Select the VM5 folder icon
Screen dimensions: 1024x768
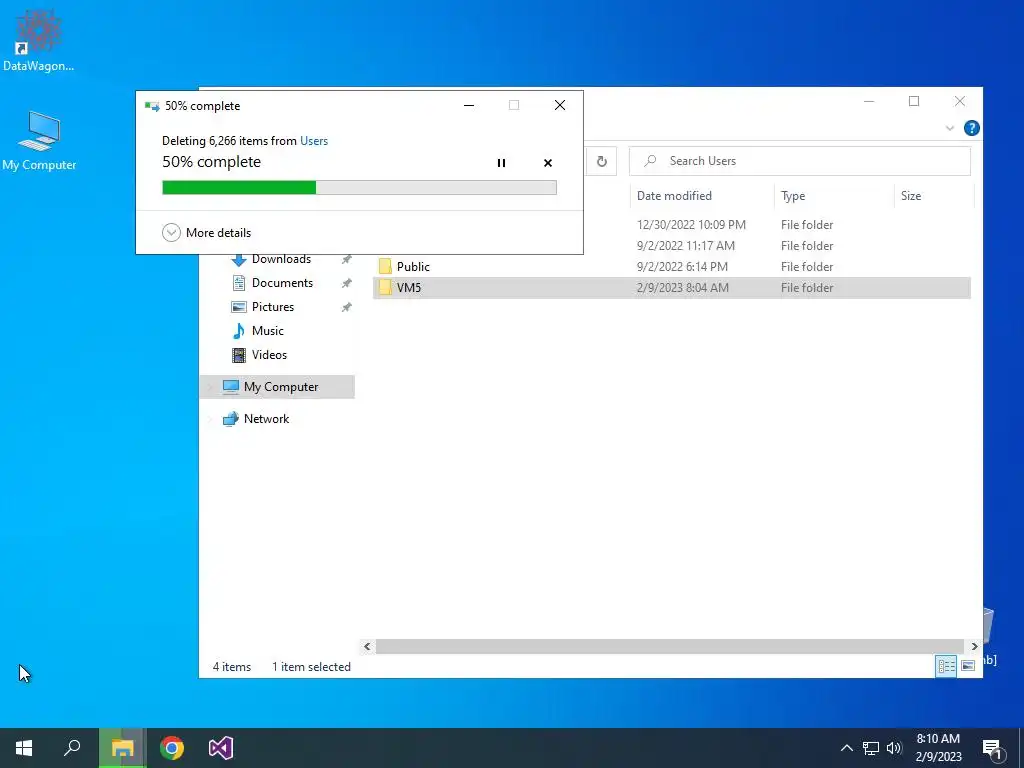pyautogui.click(x=385, y=287)
